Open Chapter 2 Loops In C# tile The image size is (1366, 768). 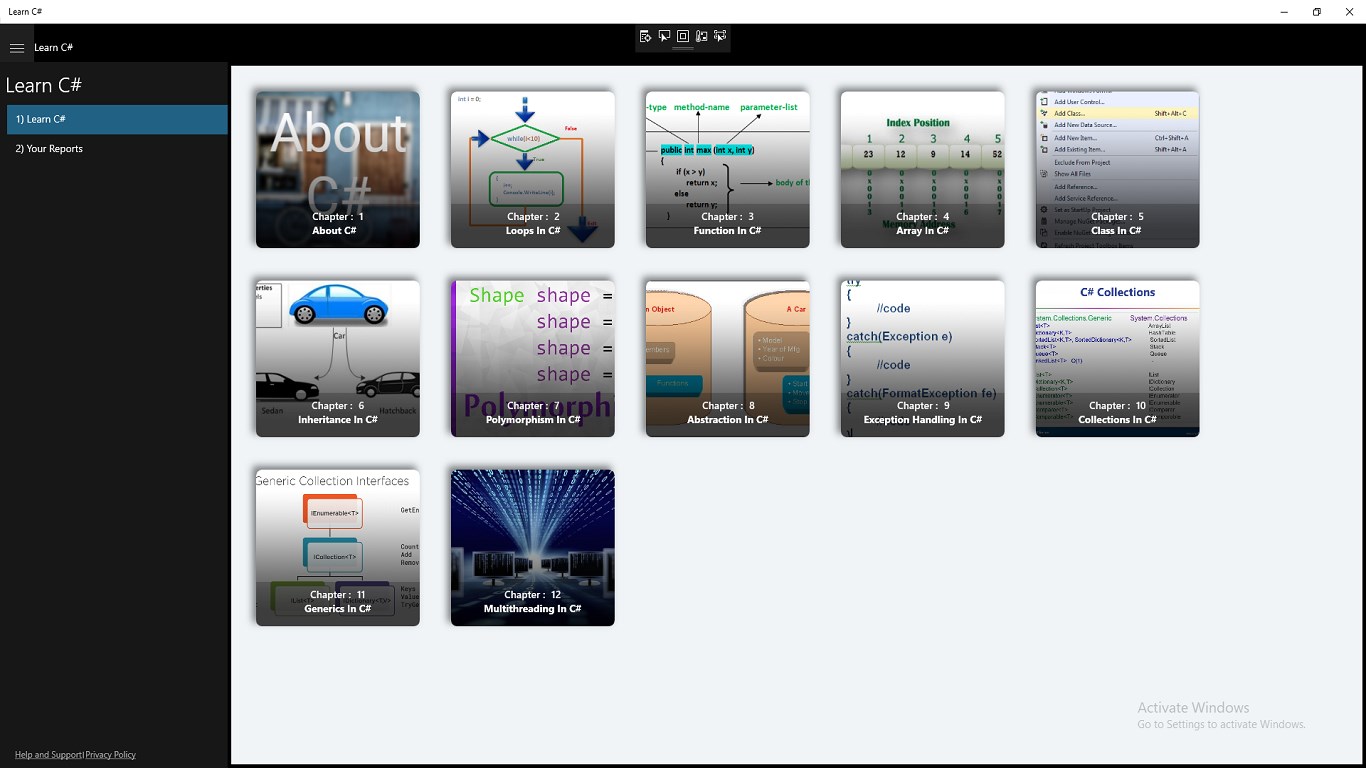(533, 169)
